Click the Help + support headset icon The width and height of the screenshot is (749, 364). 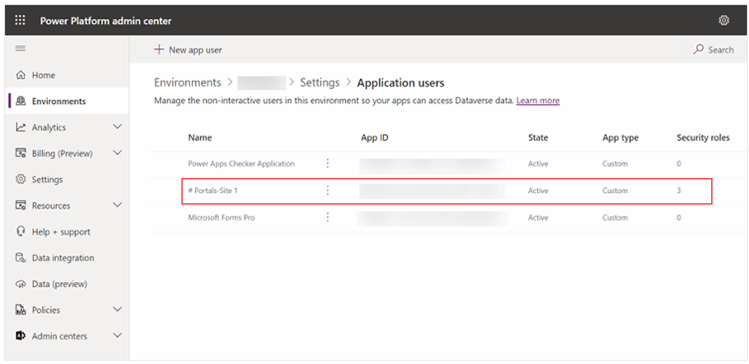tap(21, 232)
